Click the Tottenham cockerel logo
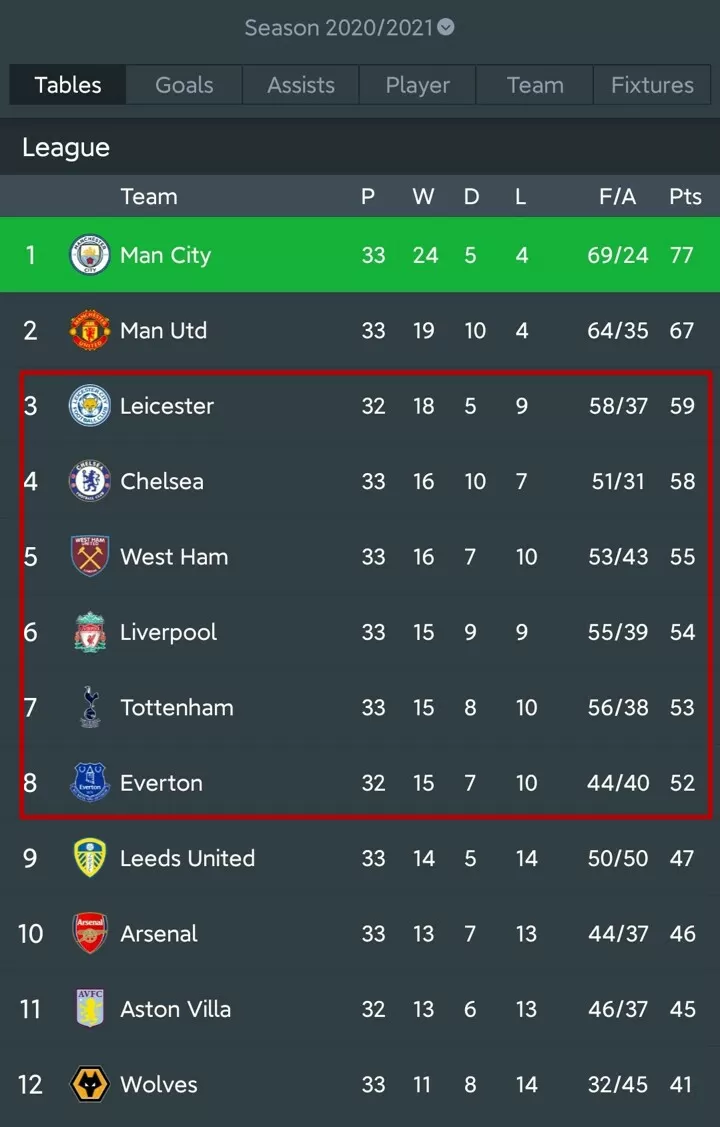This screenshot has width=720, height=1127. tap(90, 707)
